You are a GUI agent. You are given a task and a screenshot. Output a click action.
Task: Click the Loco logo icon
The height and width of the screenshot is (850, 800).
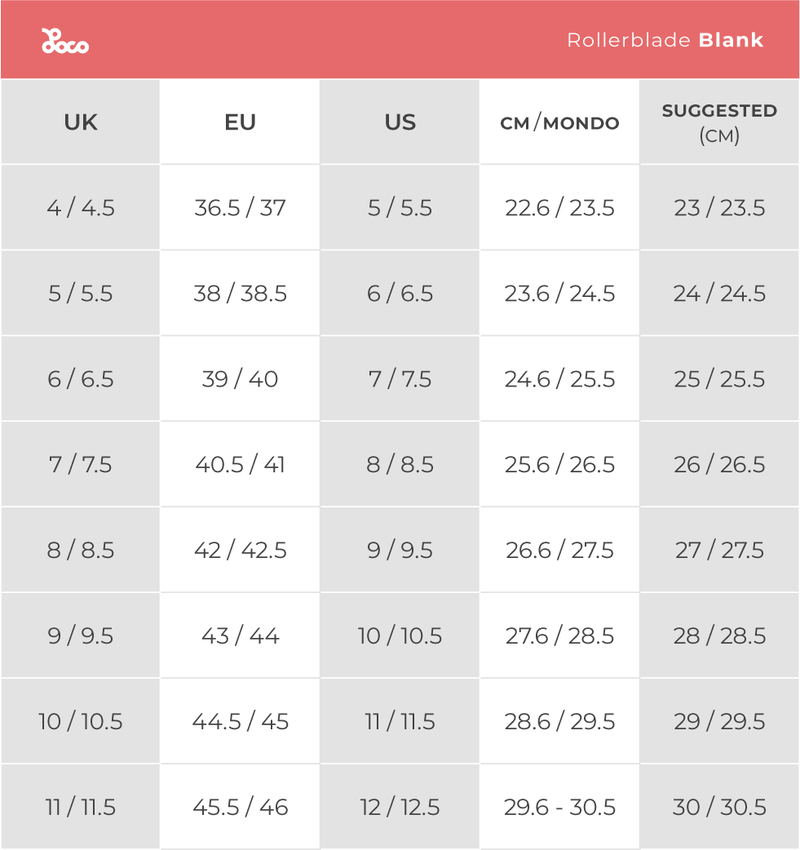pyautogui.click(x=65, y=41)
